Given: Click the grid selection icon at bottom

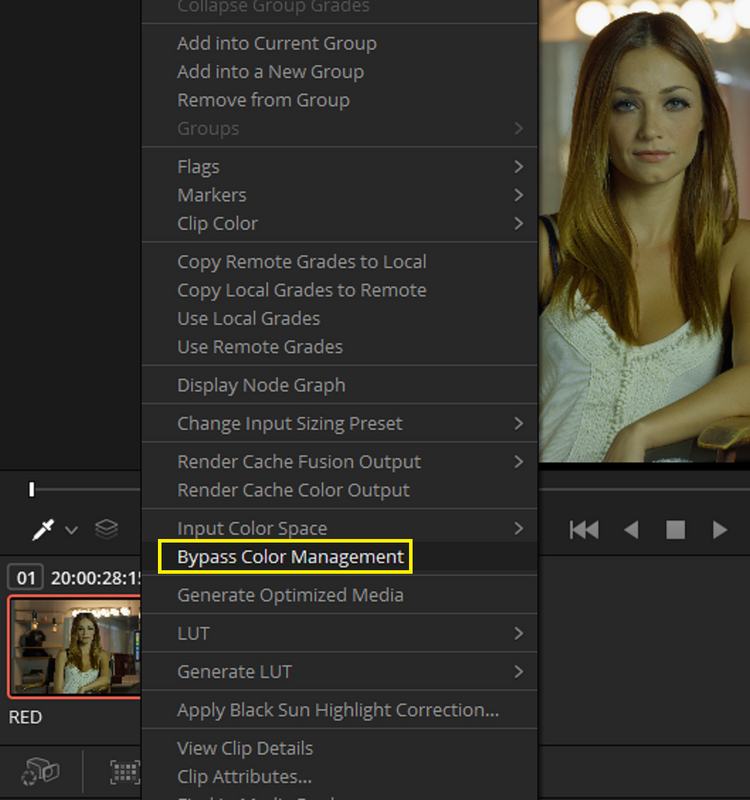Looking at the screenshot, I should click(125, 772).
